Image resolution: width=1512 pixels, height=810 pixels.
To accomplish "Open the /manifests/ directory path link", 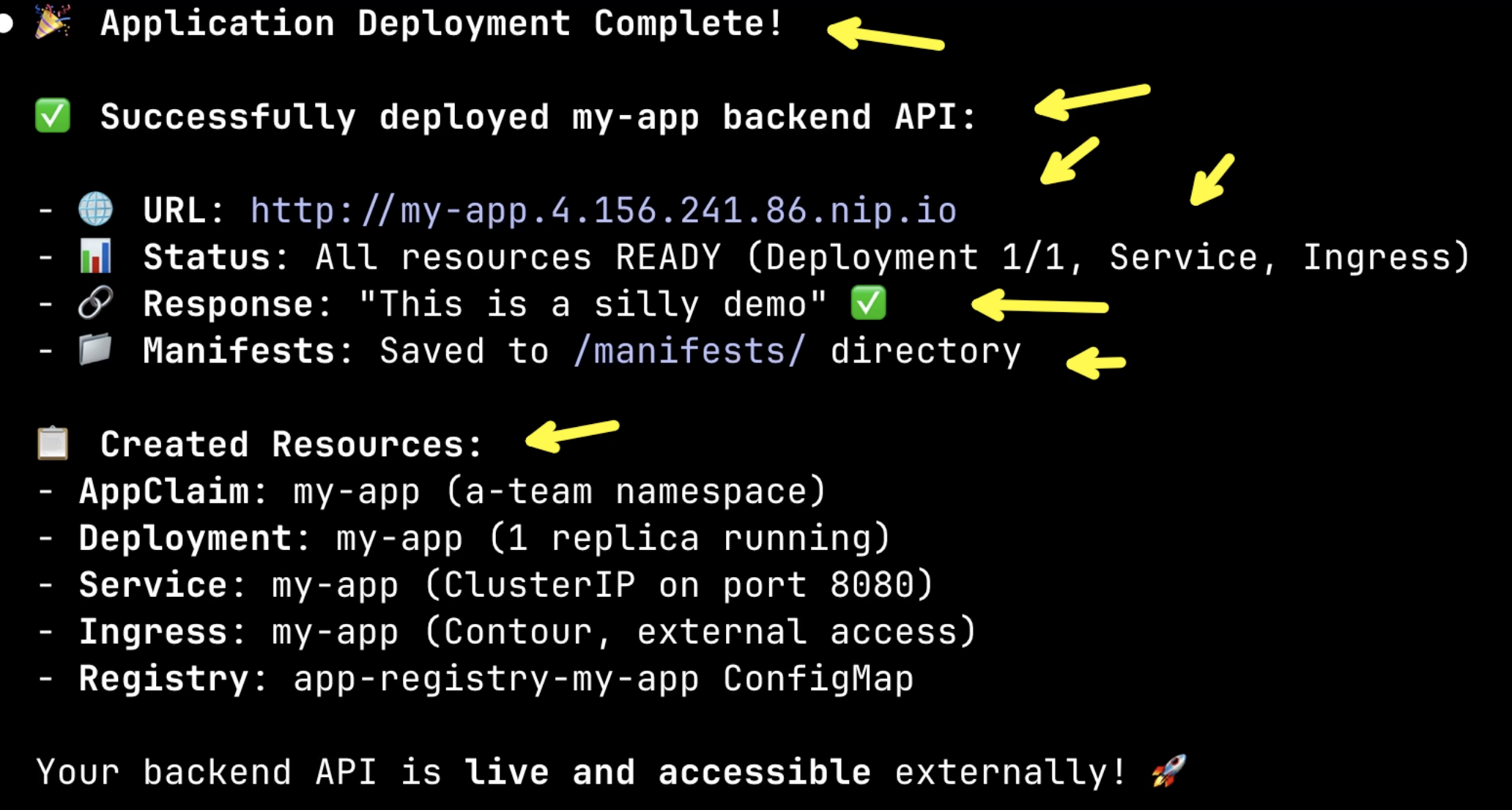I will (x=689, y=351).
